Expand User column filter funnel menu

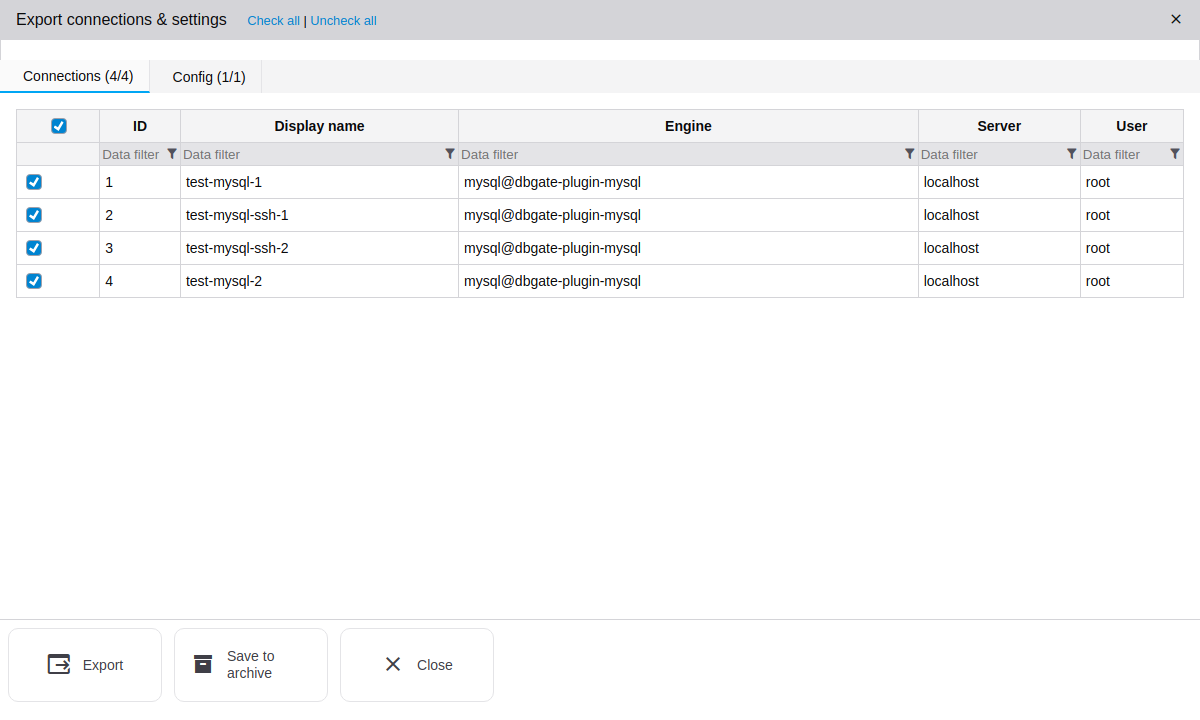1175,154
